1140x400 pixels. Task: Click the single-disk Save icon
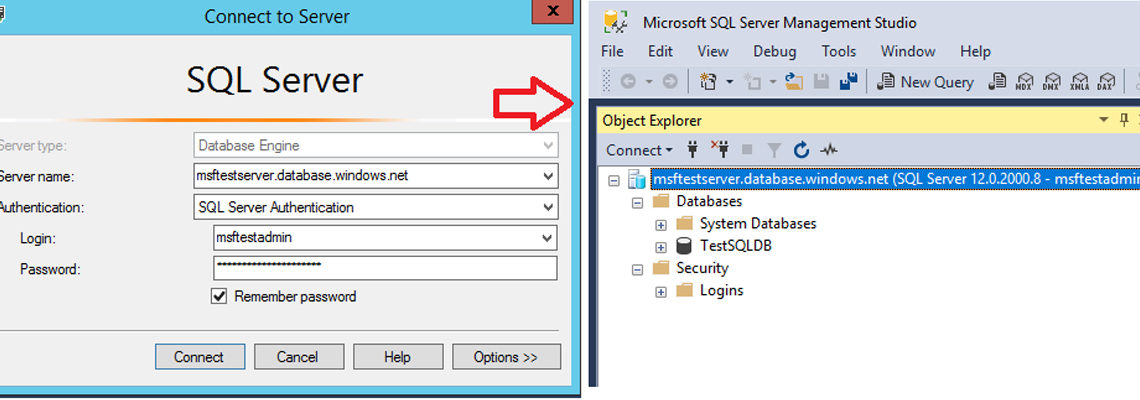click(821, 81)
